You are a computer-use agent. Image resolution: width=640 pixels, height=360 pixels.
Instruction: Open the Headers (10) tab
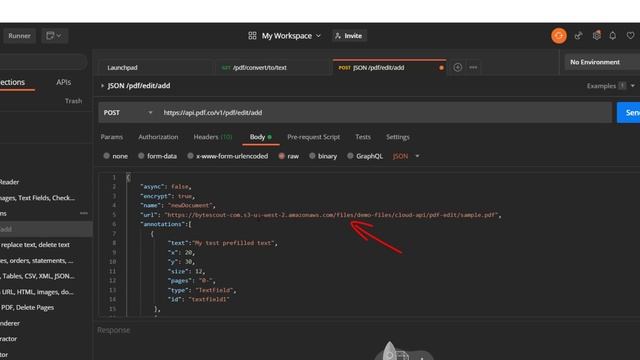tap(213, 137)
